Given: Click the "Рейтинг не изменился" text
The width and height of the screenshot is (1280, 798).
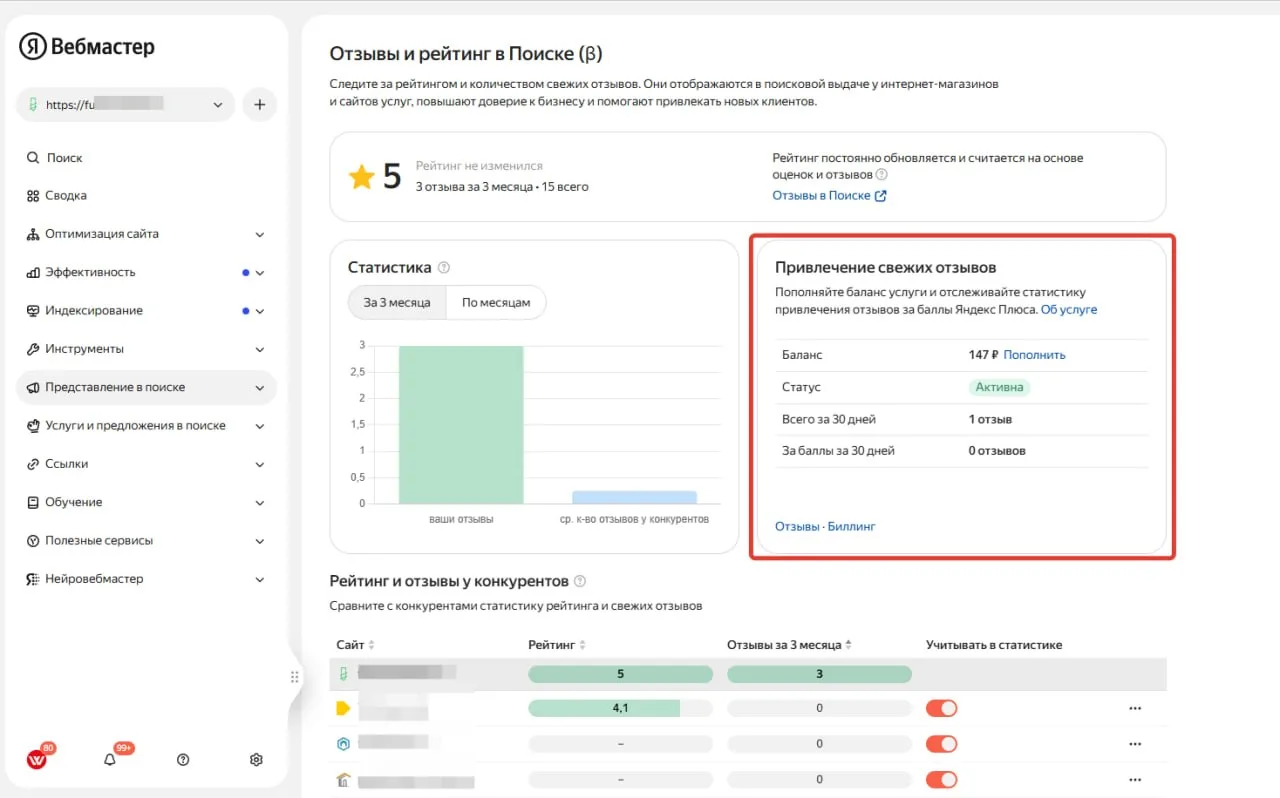Looking at the screenshot, I should pos(479,166).
